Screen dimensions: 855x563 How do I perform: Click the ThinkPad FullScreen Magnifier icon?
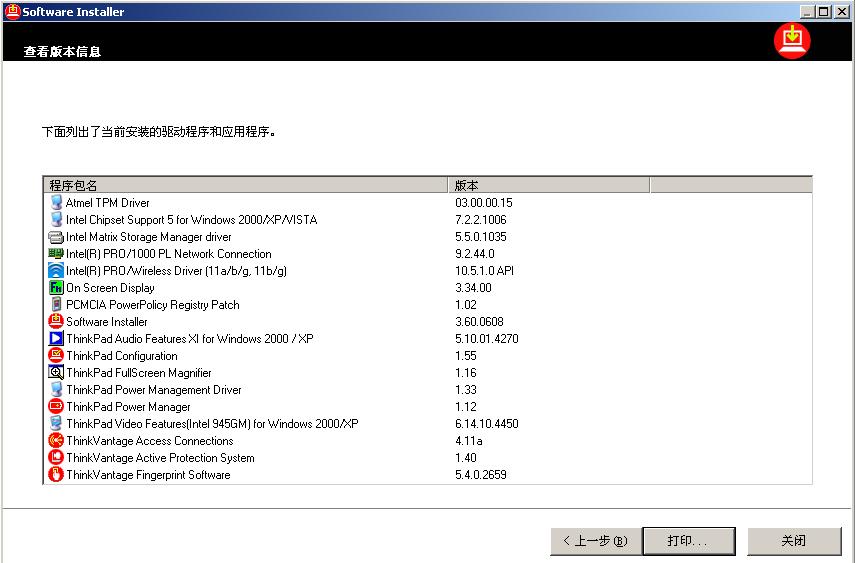pos(56,373)
